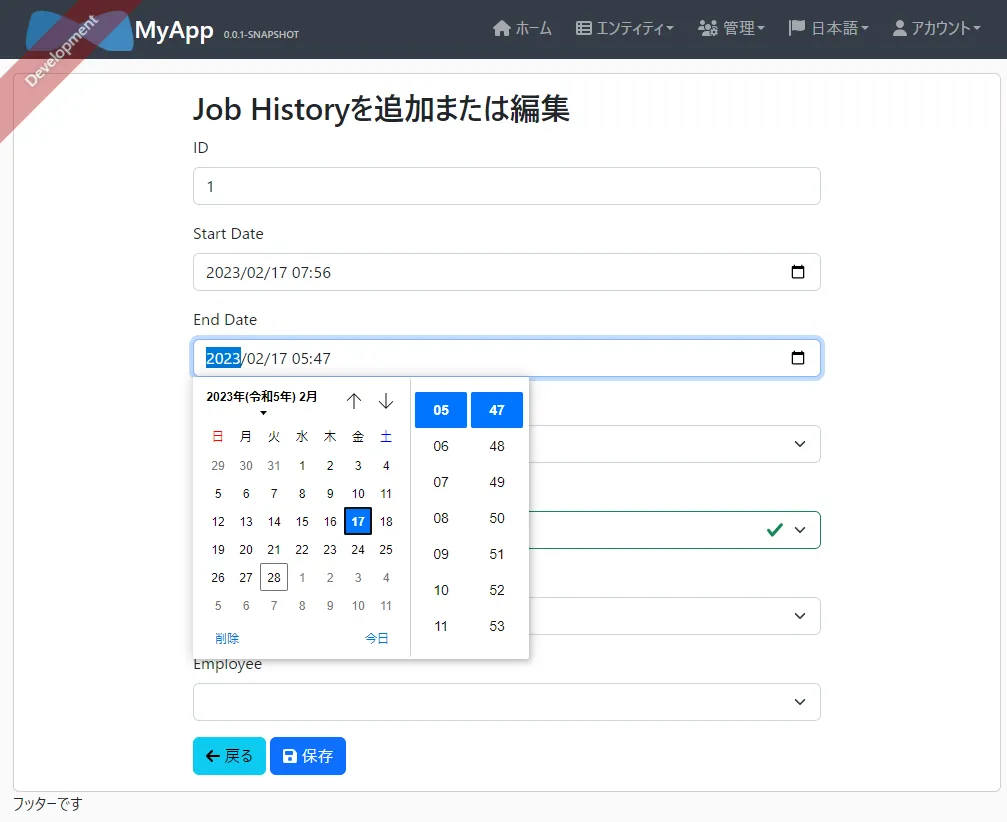Viewport: 1007px width, 822px height.
Task: Go to next month with down arrow
Action: pyautogui.click(x=385, y=401)
